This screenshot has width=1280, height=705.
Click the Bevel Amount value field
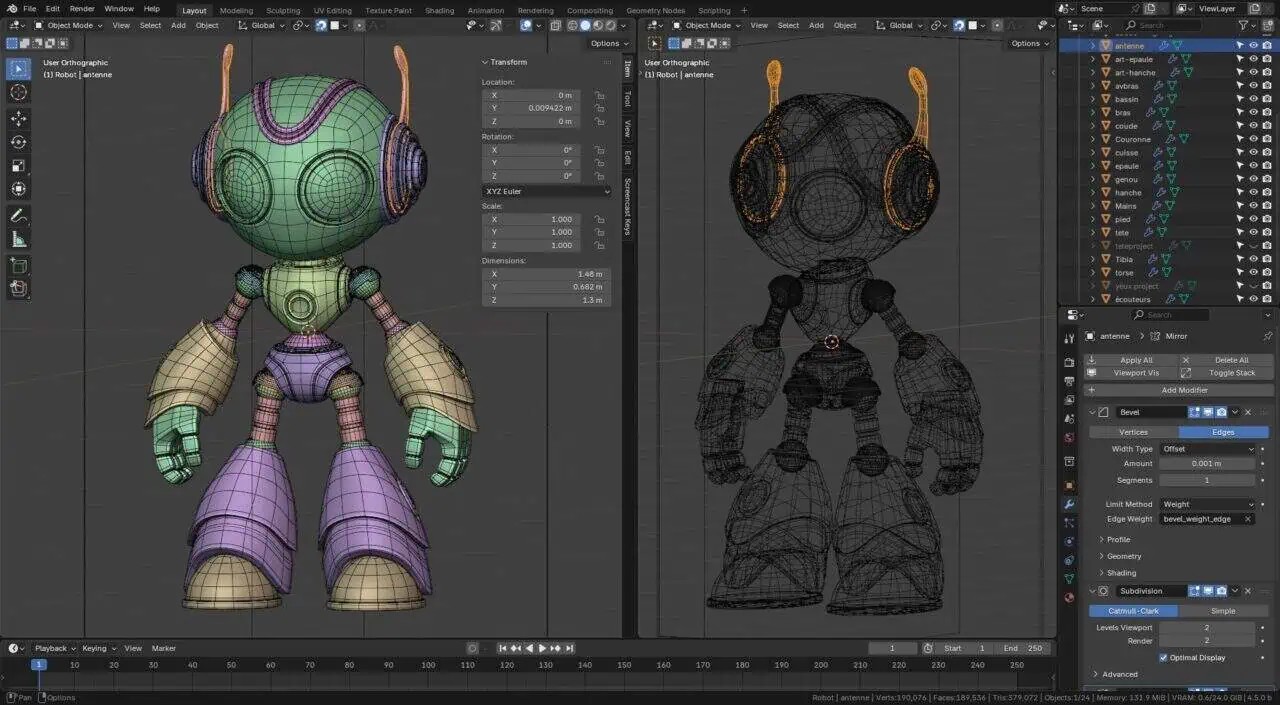[1207, 464]
